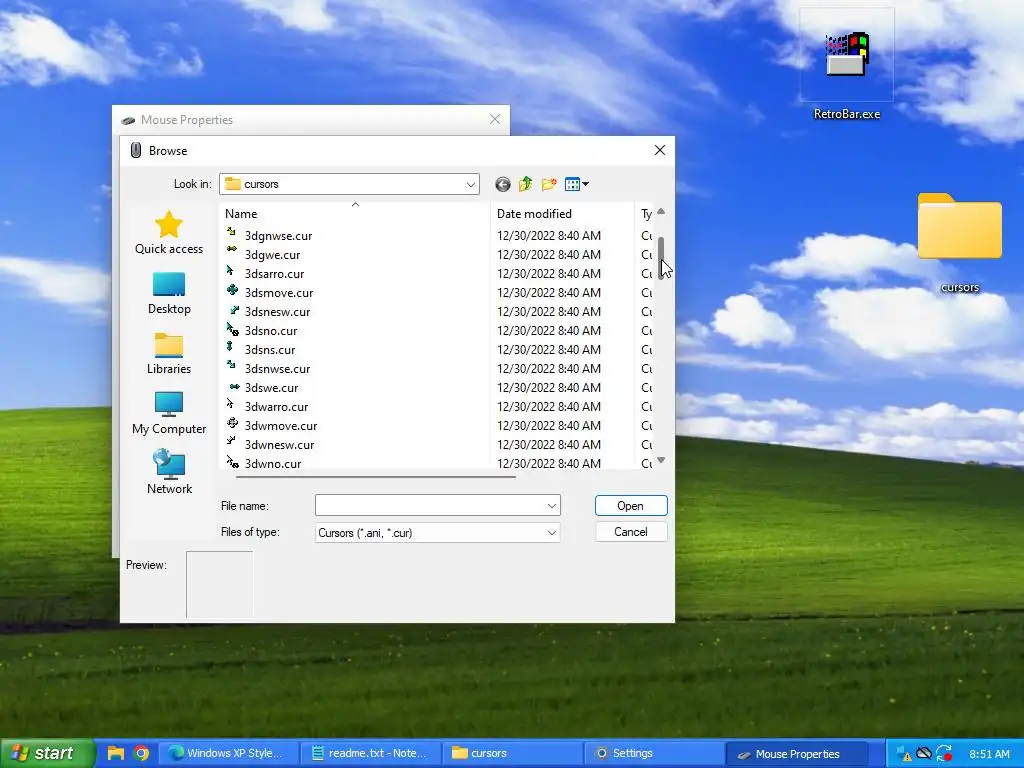Select the 3dsno.cur cursor icon

(232, 328)
